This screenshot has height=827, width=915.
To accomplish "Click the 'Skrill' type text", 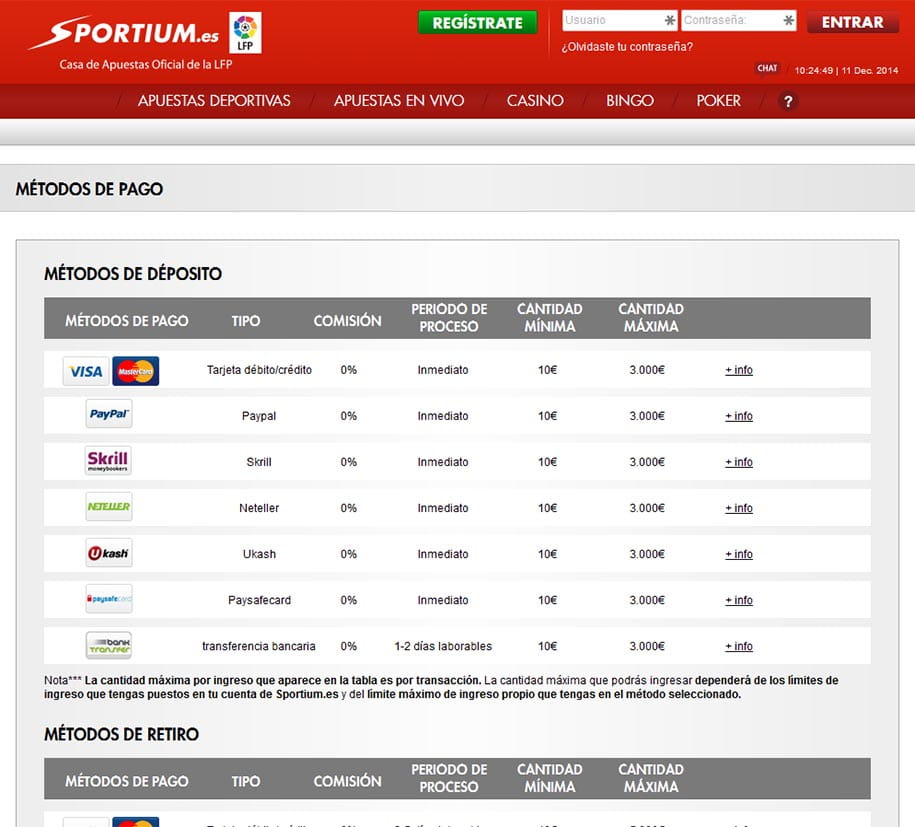I will (259, 462).
